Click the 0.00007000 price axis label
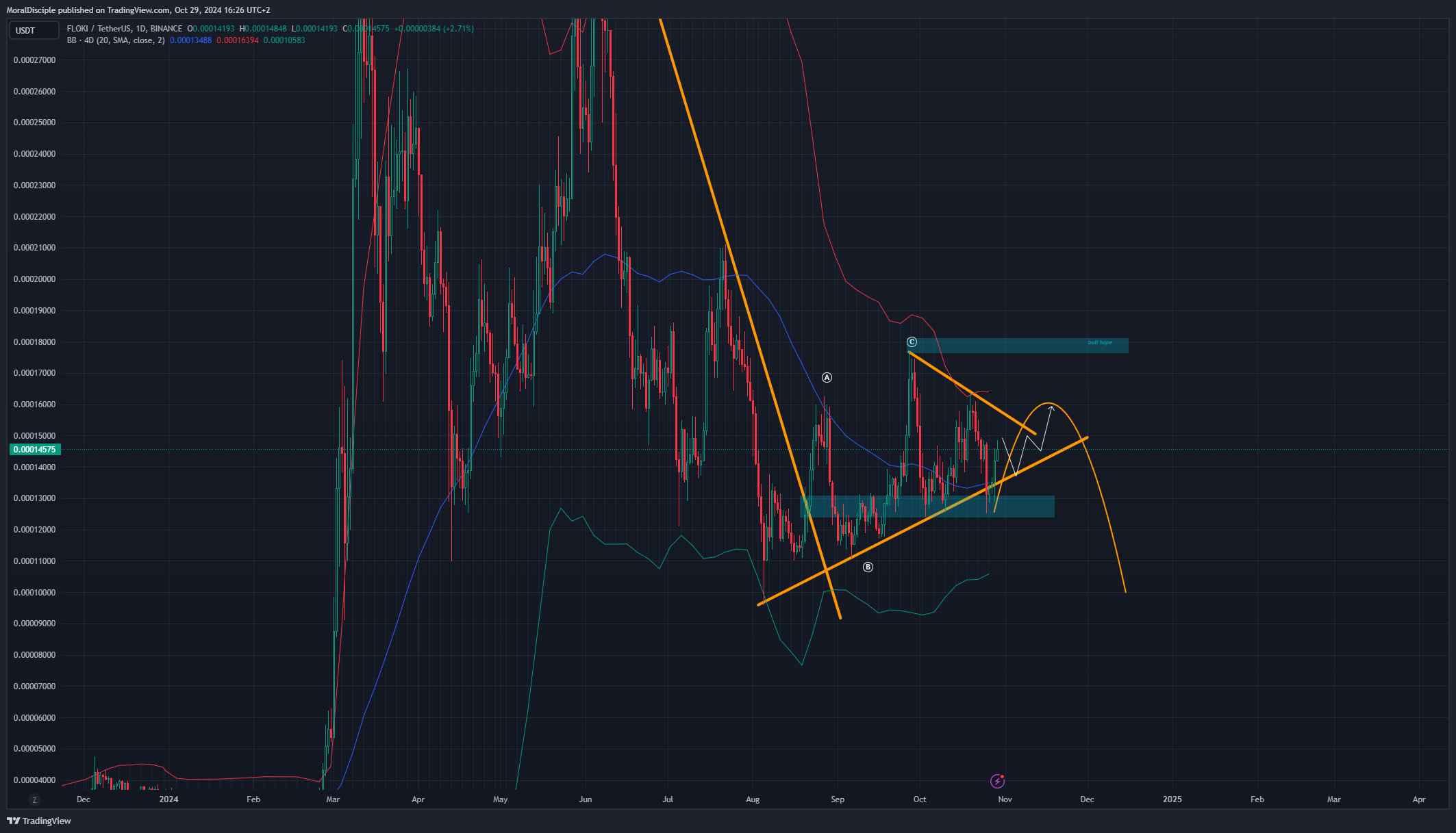Viewport: 1456px width, 833px height. point(35,687)
